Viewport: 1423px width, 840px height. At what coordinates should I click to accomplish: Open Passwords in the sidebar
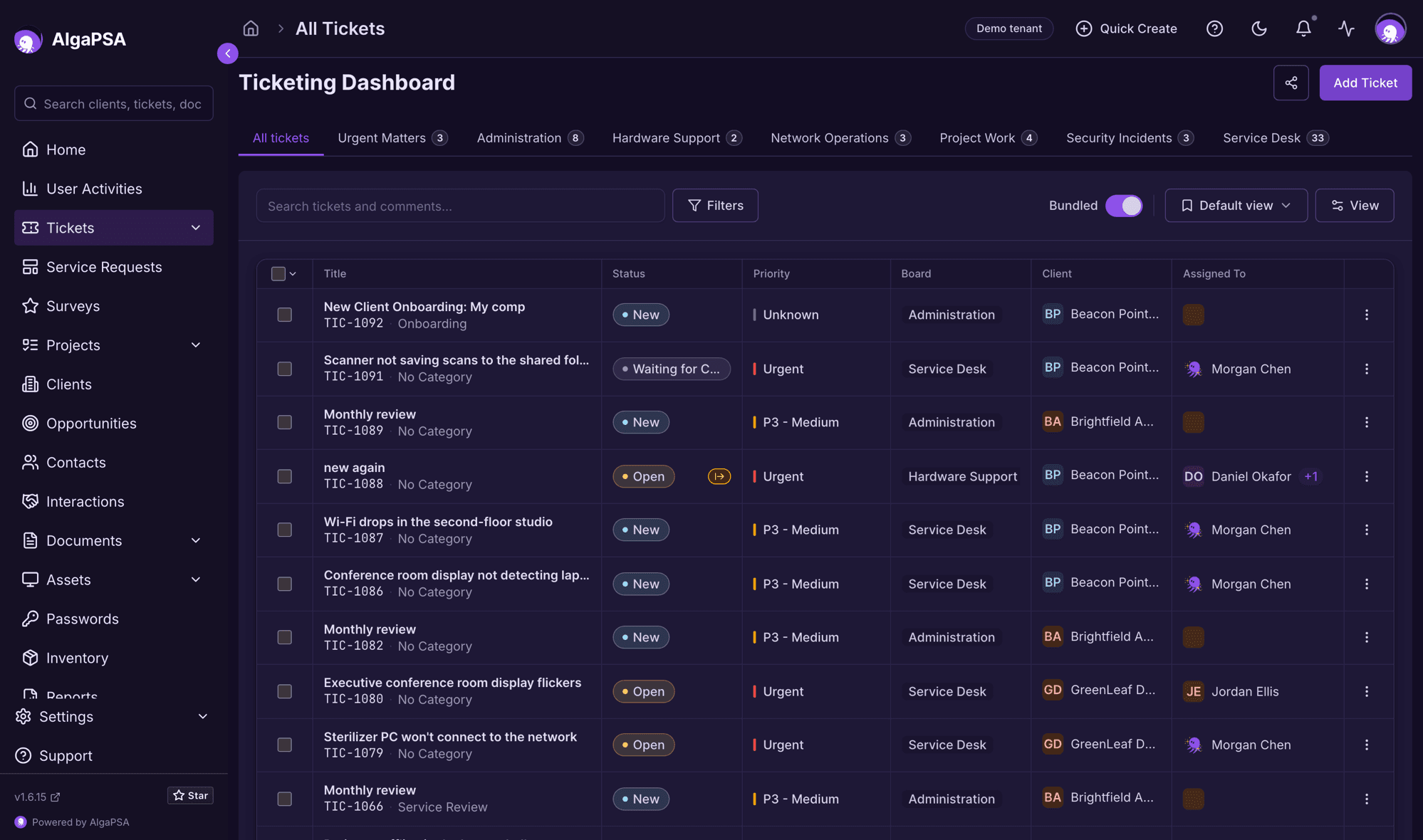(x=114, y=619)
